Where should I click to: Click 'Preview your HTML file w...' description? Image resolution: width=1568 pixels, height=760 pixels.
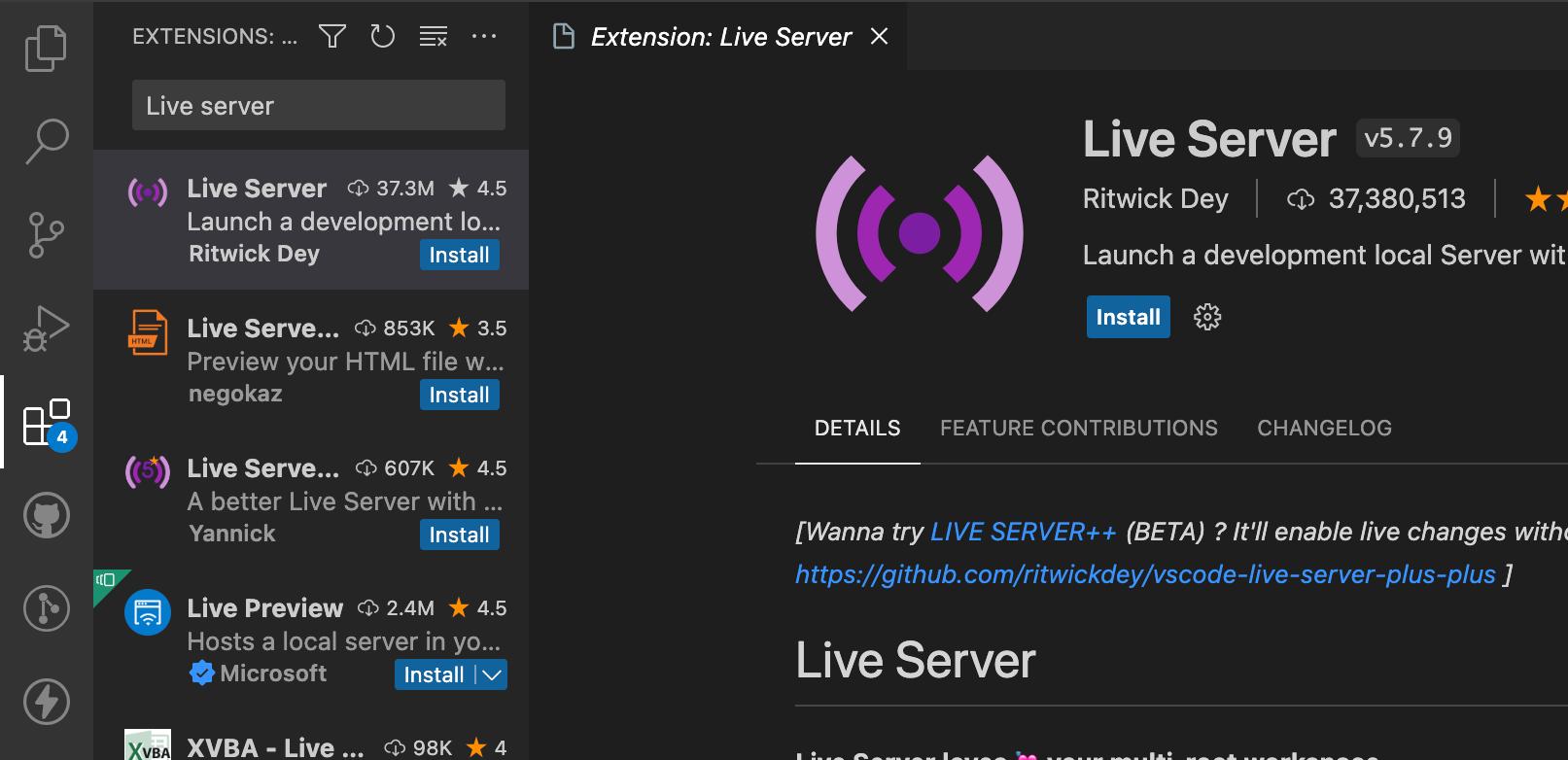tap(345, 362)
